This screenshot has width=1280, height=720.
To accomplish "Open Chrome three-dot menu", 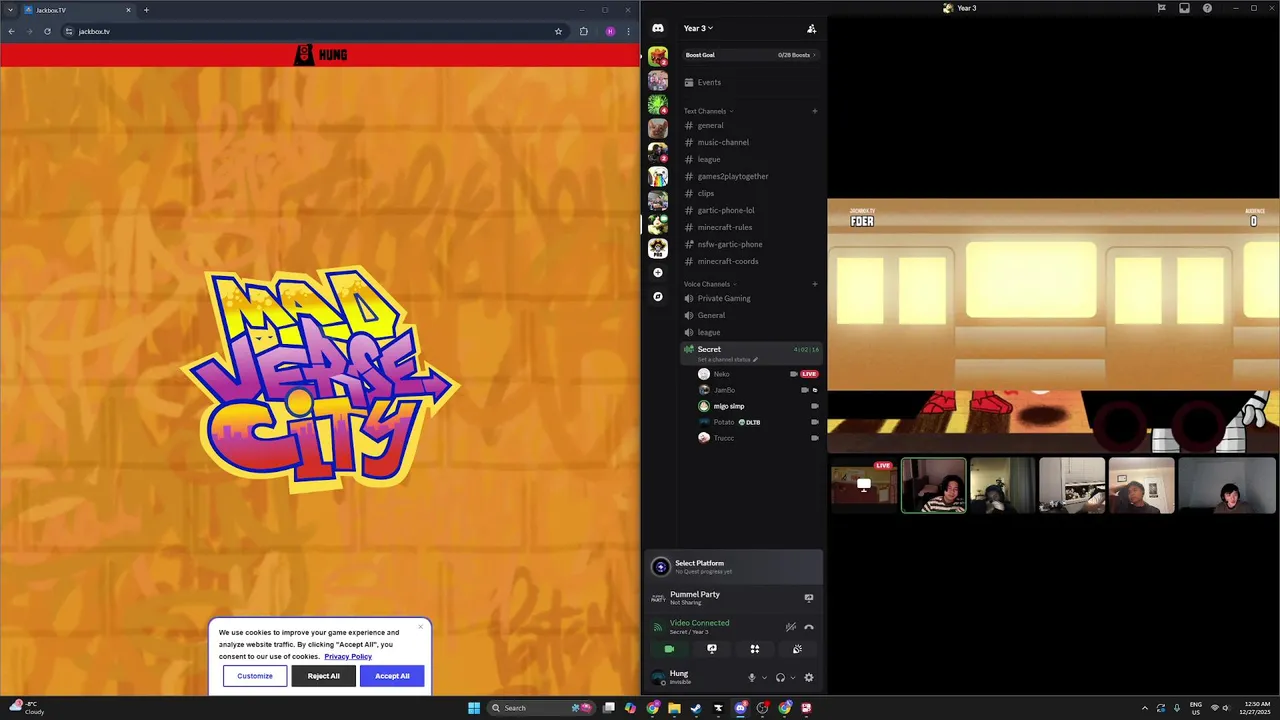I will (628, 31).
